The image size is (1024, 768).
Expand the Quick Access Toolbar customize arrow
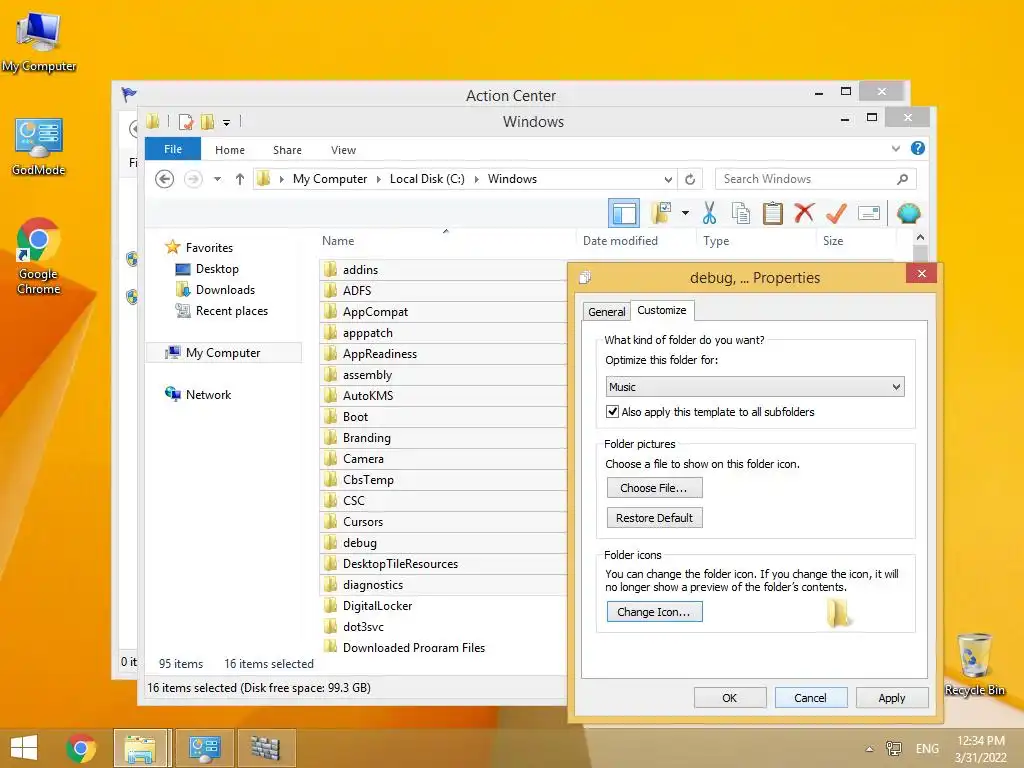(226, 122)
